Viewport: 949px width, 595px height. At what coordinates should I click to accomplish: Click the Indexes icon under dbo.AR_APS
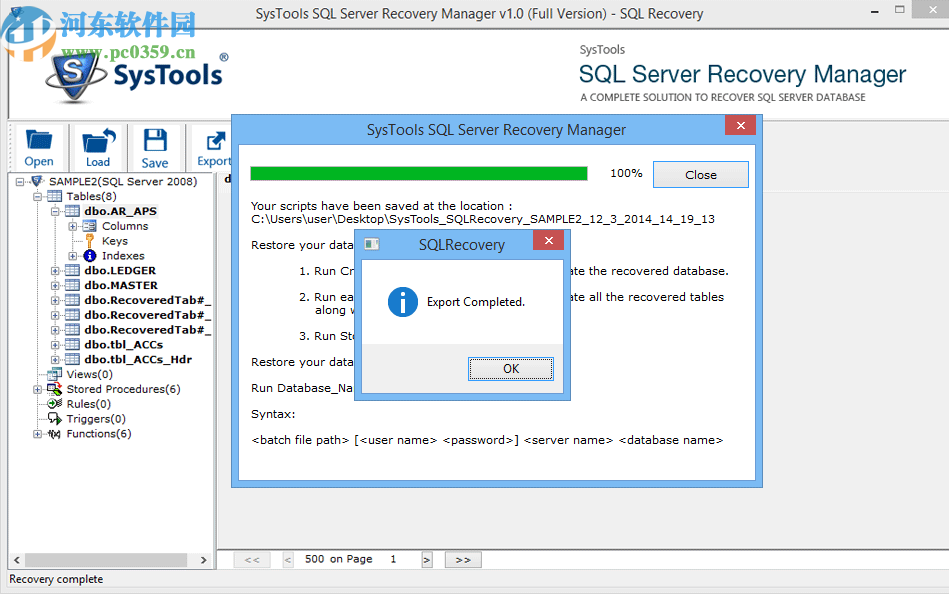(x=88, y=255)
